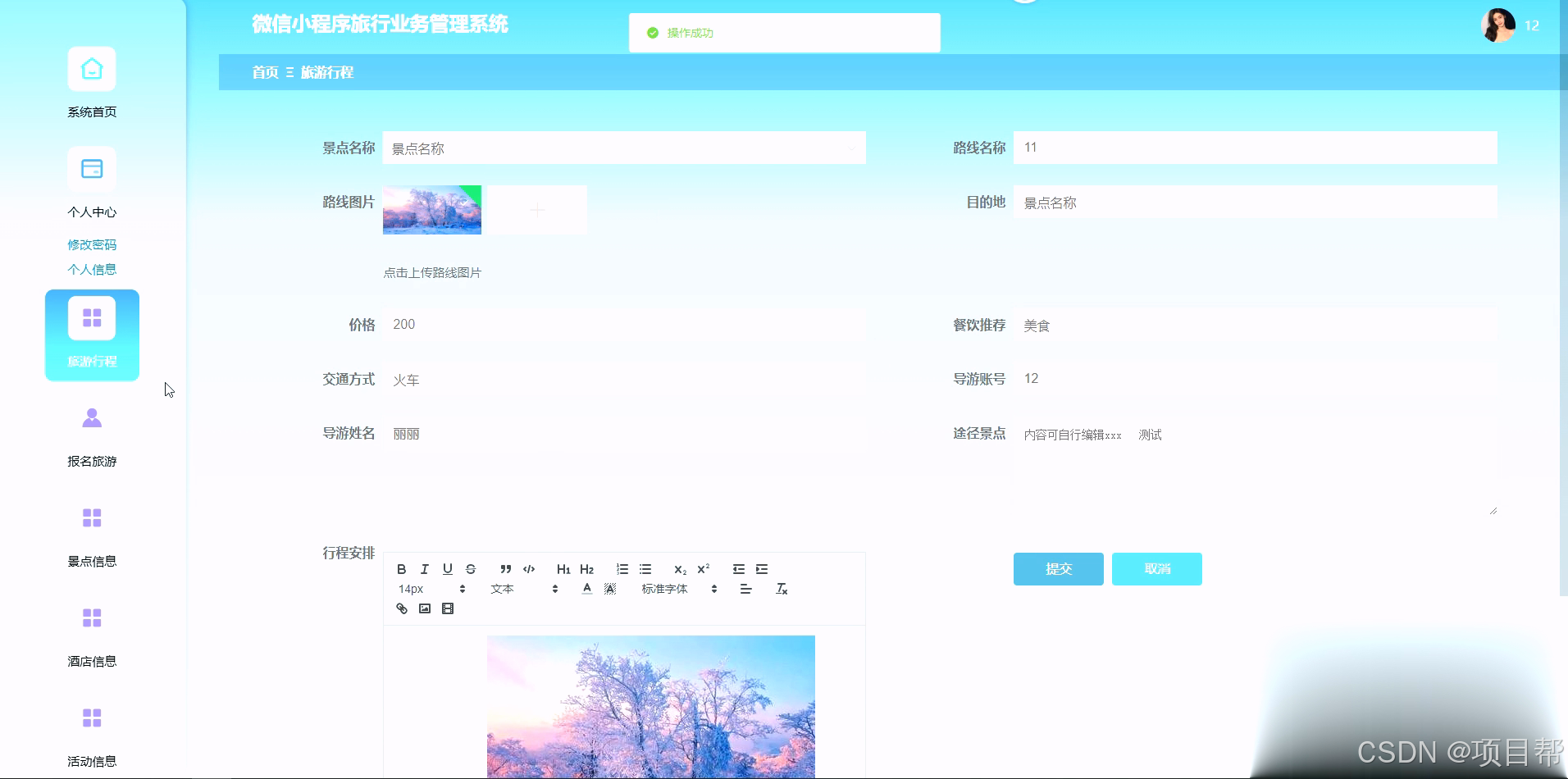The width and height of the screenshot is (1568, 779).
Task: Open 景点信息 from the sidebar icon
Action: (x=92, y=517)
